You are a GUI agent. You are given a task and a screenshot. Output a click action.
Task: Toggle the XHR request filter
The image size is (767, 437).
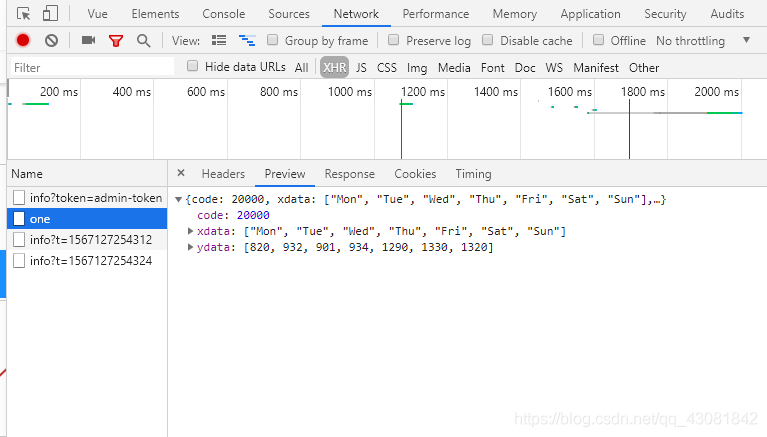(335, 68)
